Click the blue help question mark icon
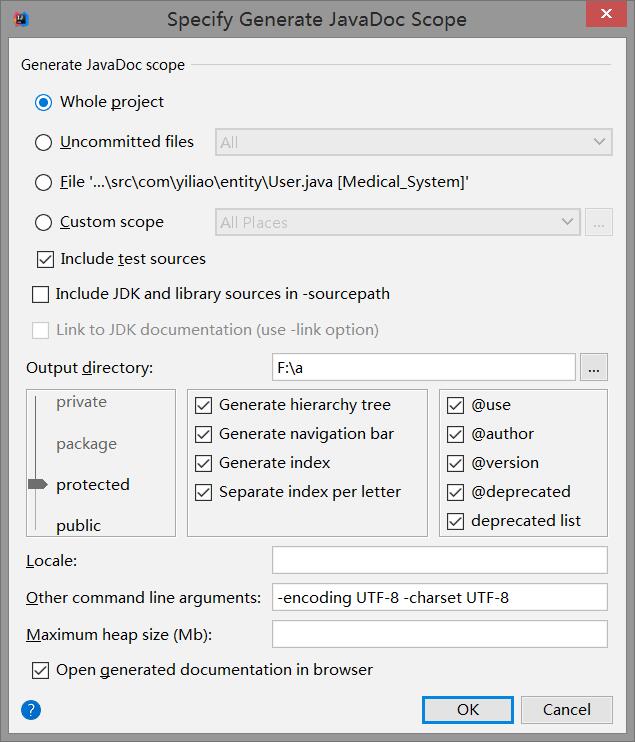635x742 pixels. 31,710
